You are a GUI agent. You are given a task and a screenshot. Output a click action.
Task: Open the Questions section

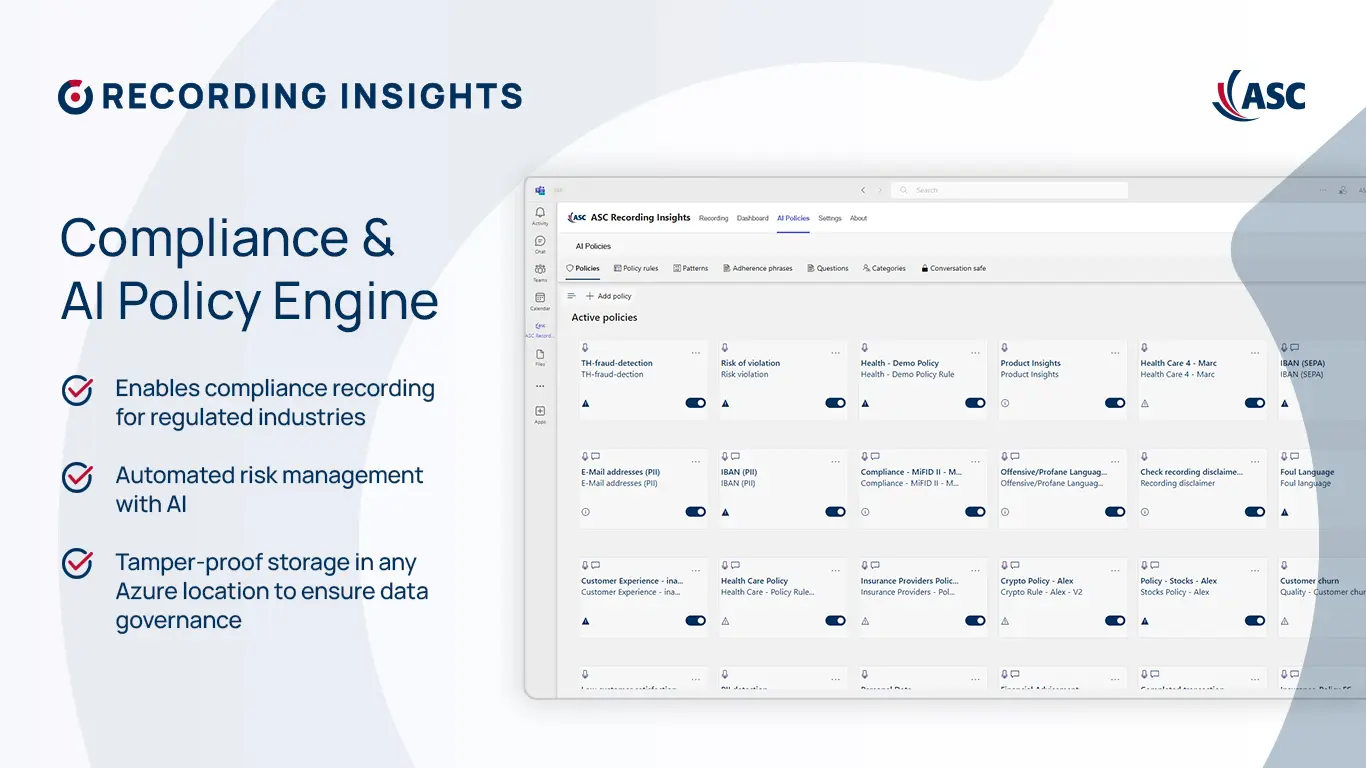[x=828, y=268]
